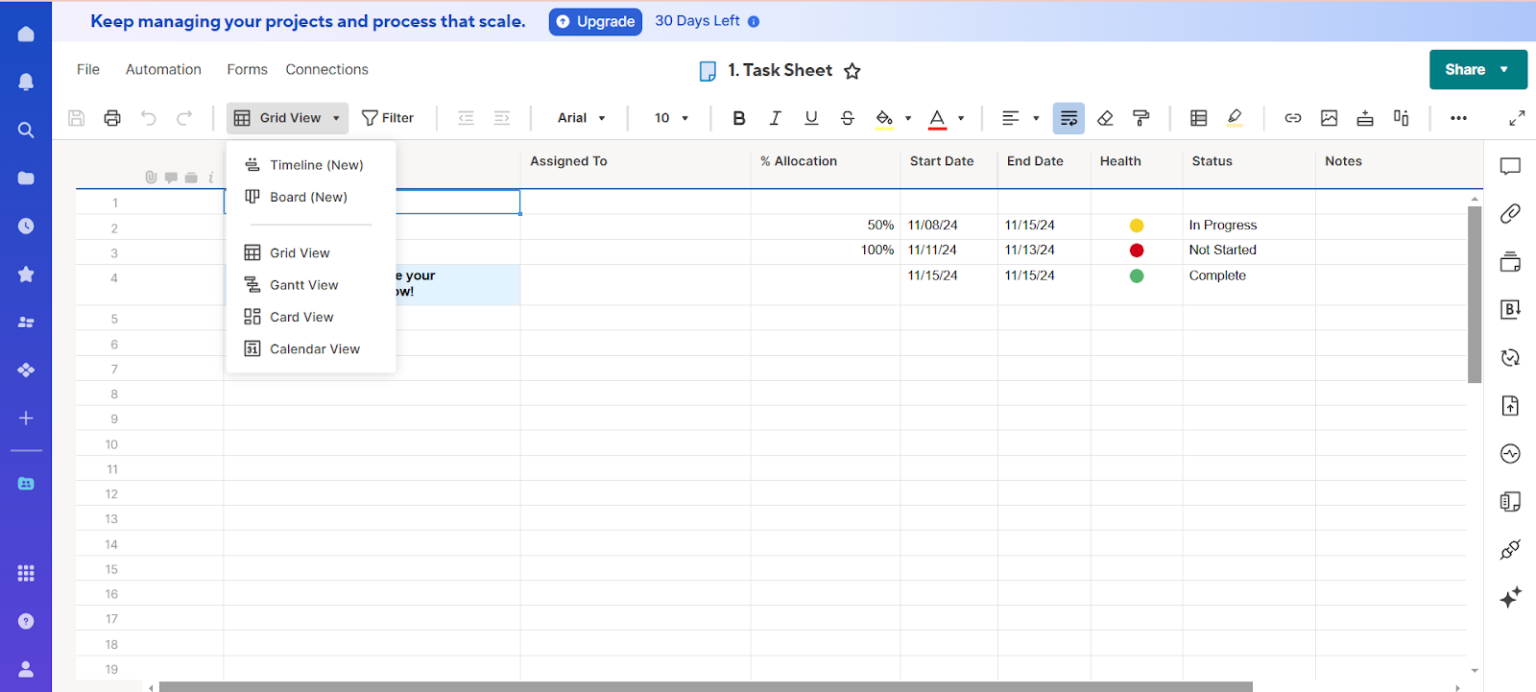Image resolution: width=1536 pixels, height=692 pixels.
Task: Click the Print icon
Action: click(112, 117)
